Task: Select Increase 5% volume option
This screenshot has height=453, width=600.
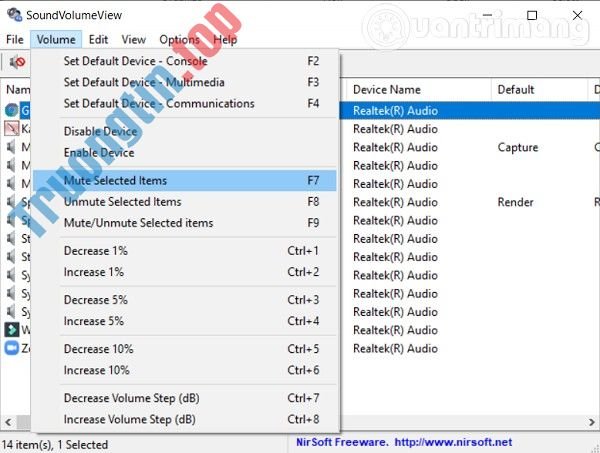Action: (185, 321)
